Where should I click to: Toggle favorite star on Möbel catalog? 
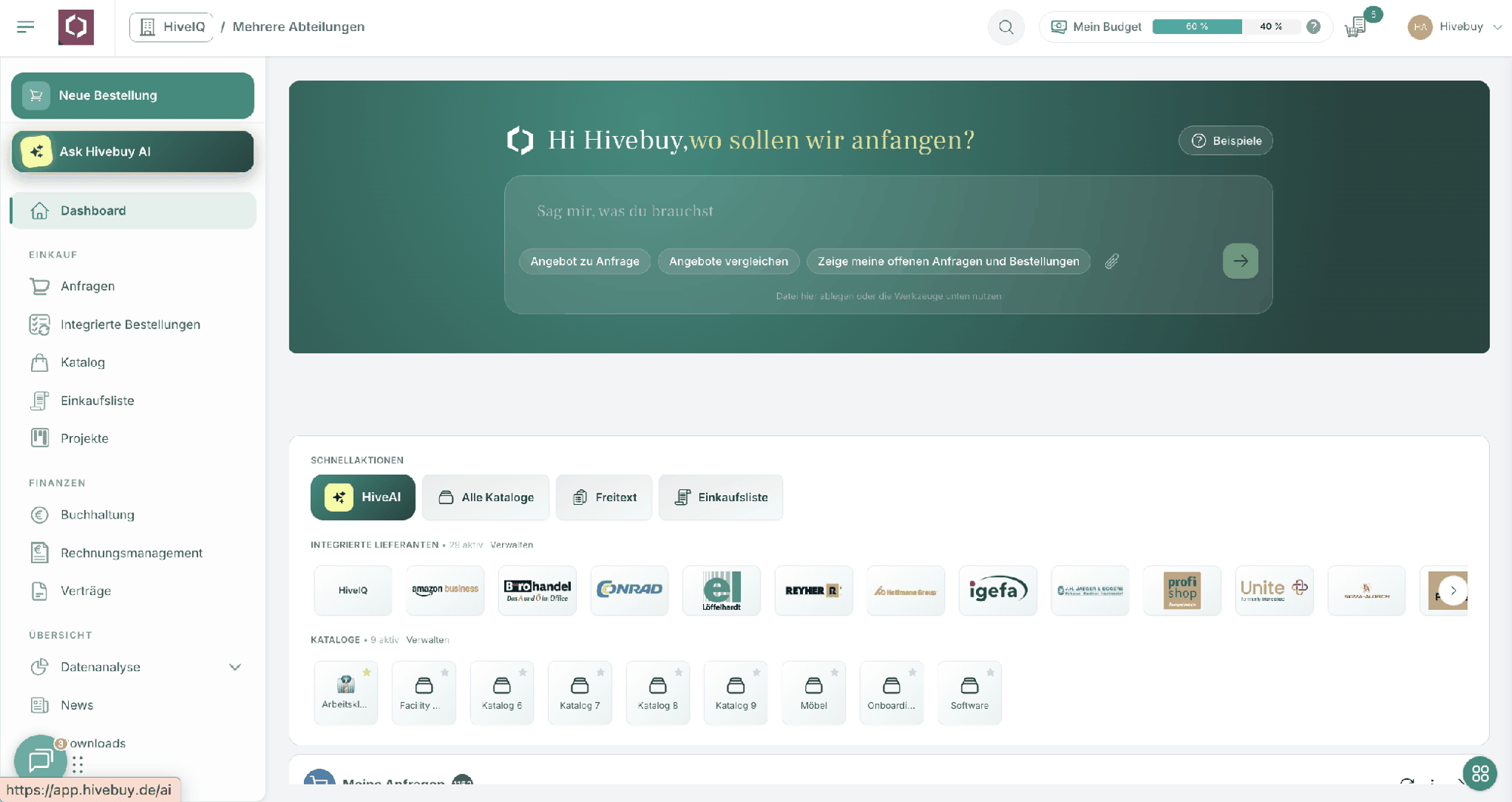[x=835, y=672]
